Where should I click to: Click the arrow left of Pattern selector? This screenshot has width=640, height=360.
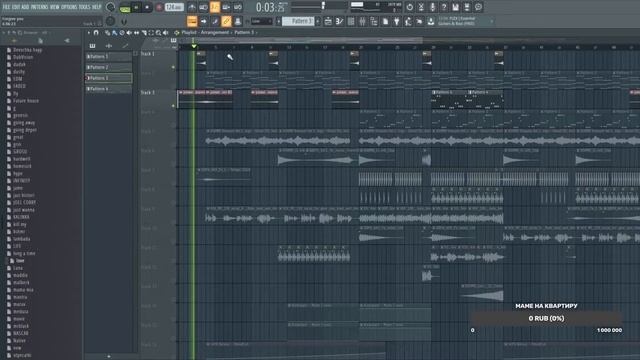click(279, 21)
